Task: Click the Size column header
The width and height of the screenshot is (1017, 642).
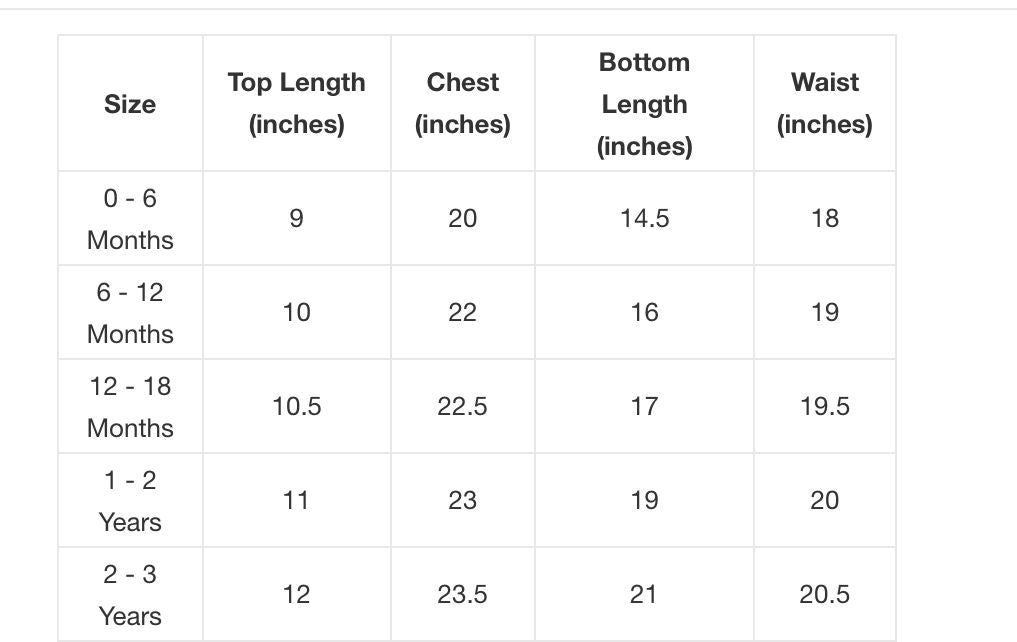Action: pyautogui.click(x=130, y=104)
